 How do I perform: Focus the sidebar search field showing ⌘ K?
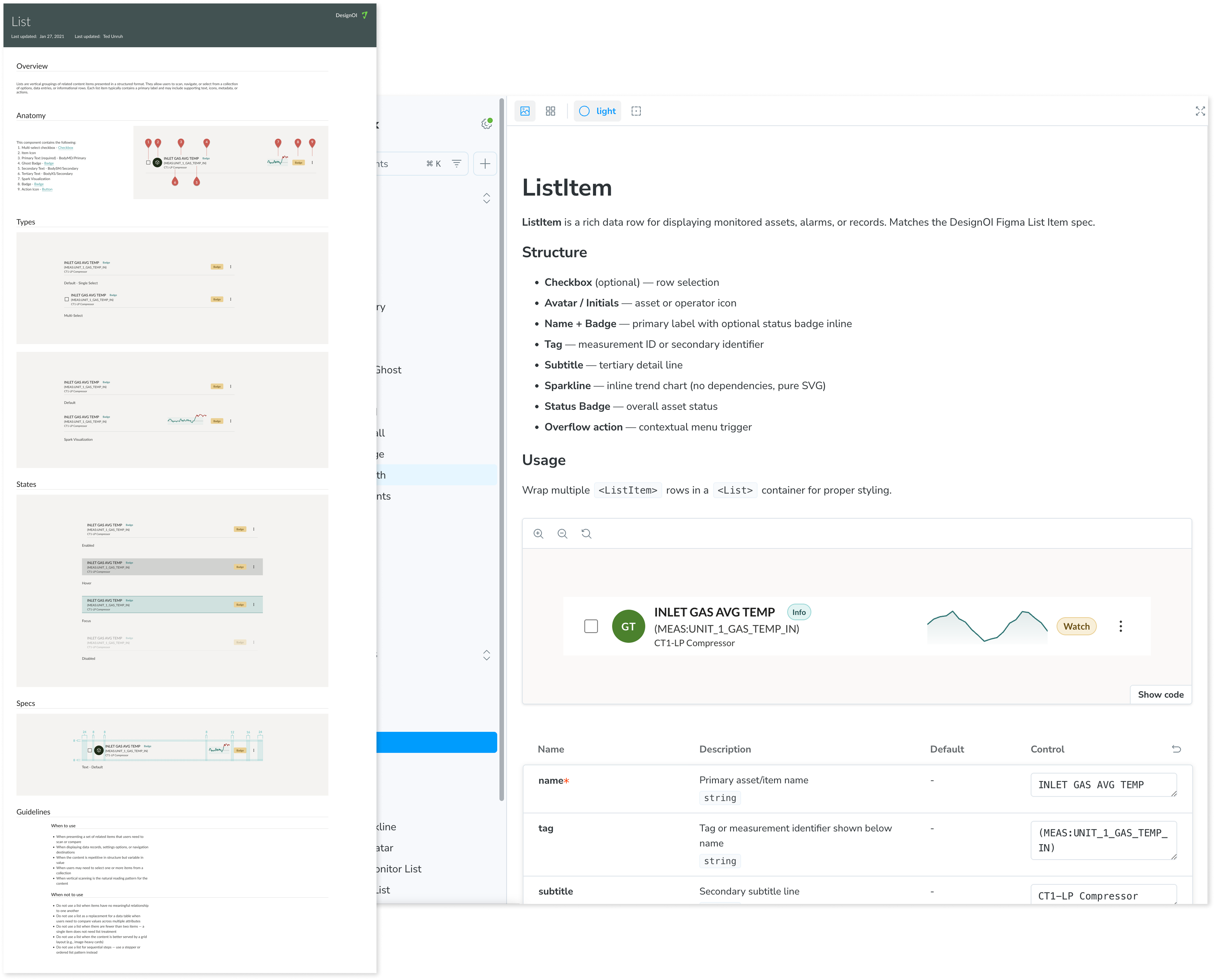(x=422, y=164)
